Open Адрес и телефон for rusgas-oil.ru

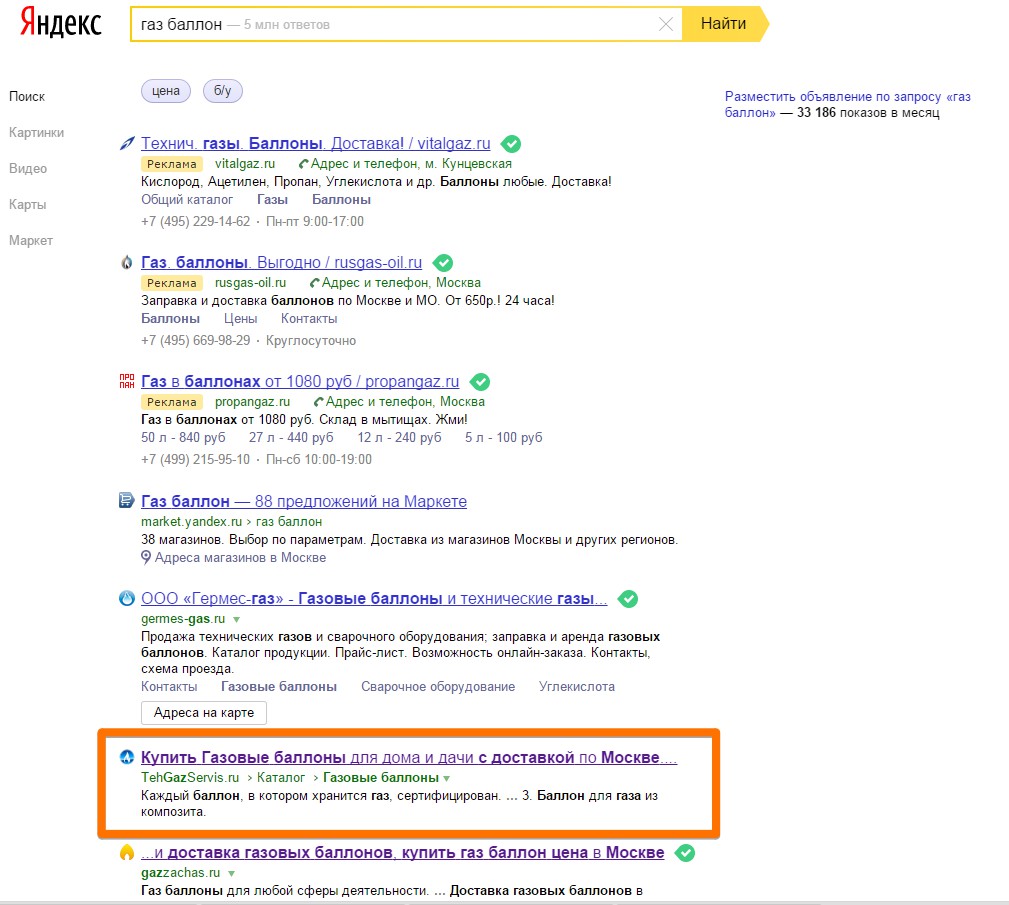pos(400,283)
